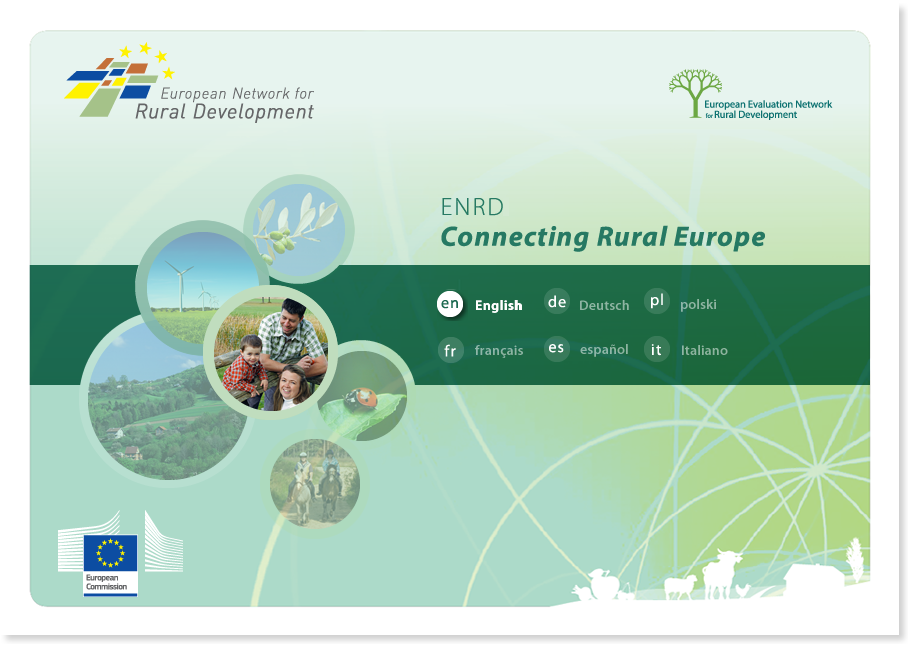Choose Deutsch language link
911x648 pixels.
604,305
